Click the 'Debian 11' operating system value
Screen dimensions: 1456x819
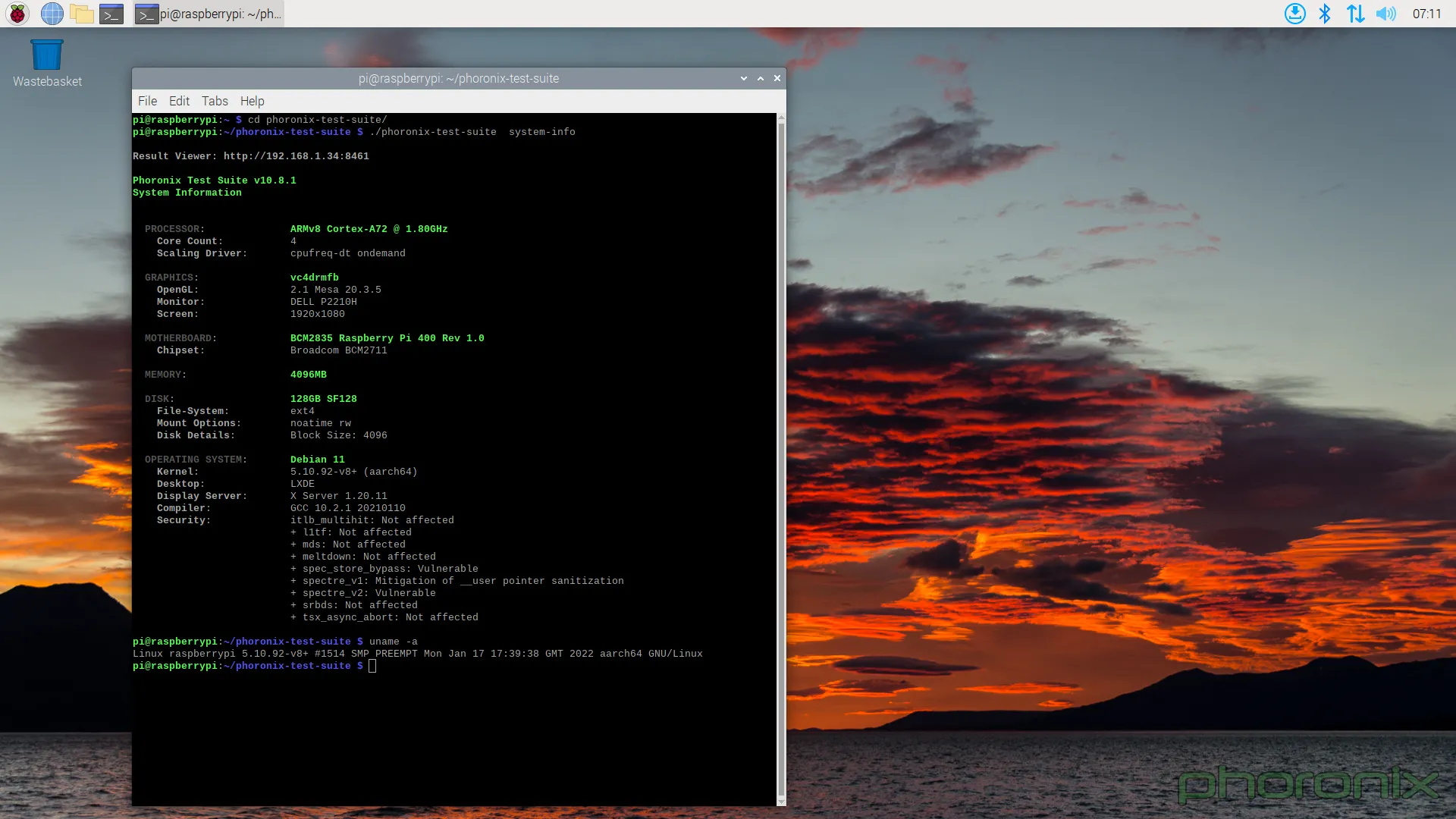tap(318, 460)
